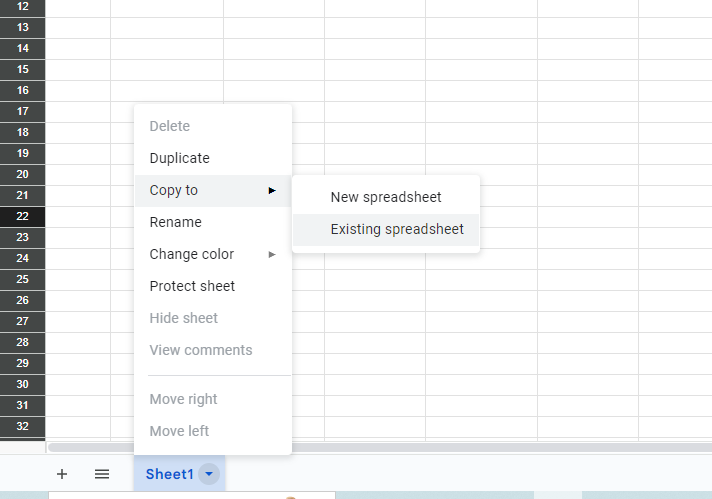Screen dimensions: 712x499
Task: Click Protect sheet option
Action: tap(192, 286)
